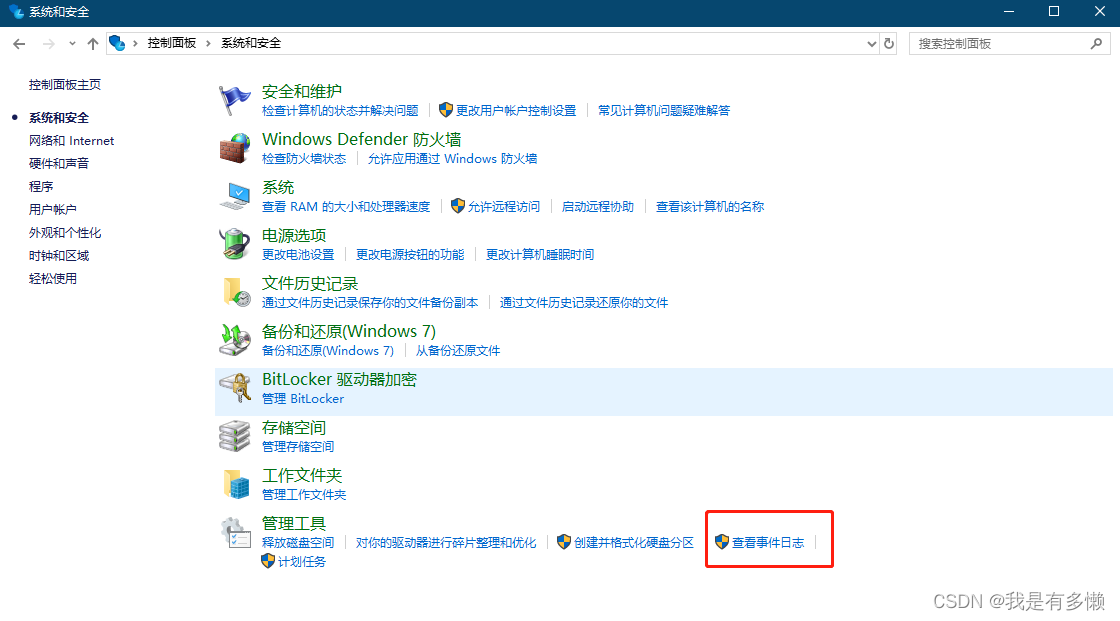Click the BitLocker keys icon

[234, 387]
